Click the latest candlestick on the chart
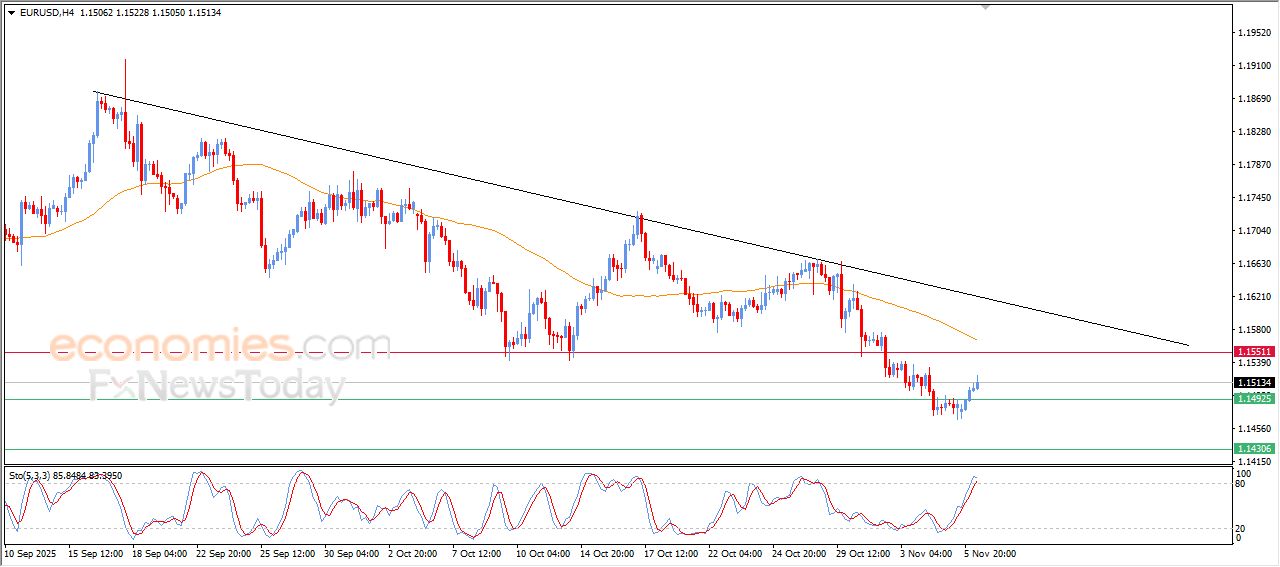The image size is (1280, 567). [x=976, y=383]
